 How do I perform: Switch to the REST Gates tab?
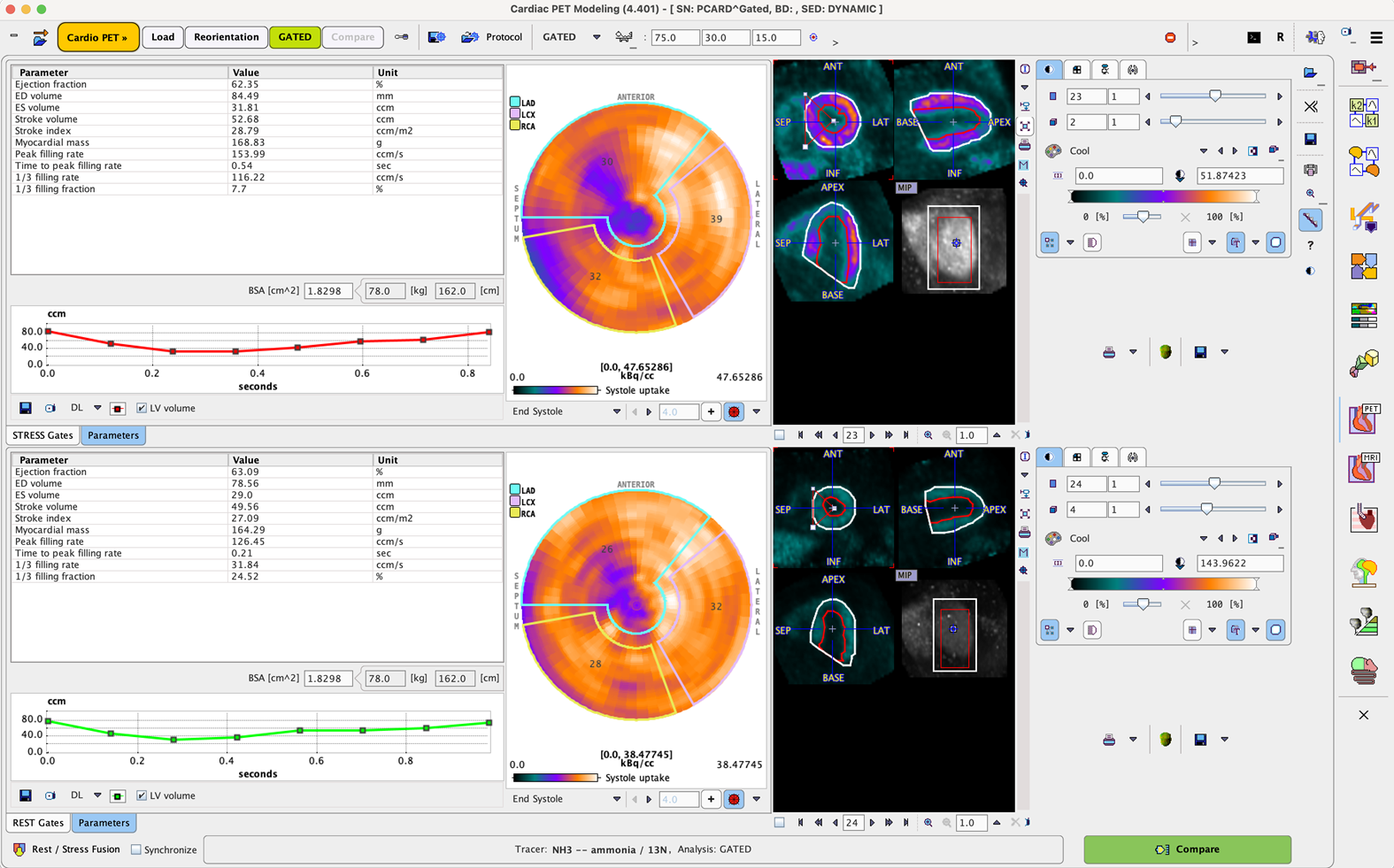[x=38, y=823]
